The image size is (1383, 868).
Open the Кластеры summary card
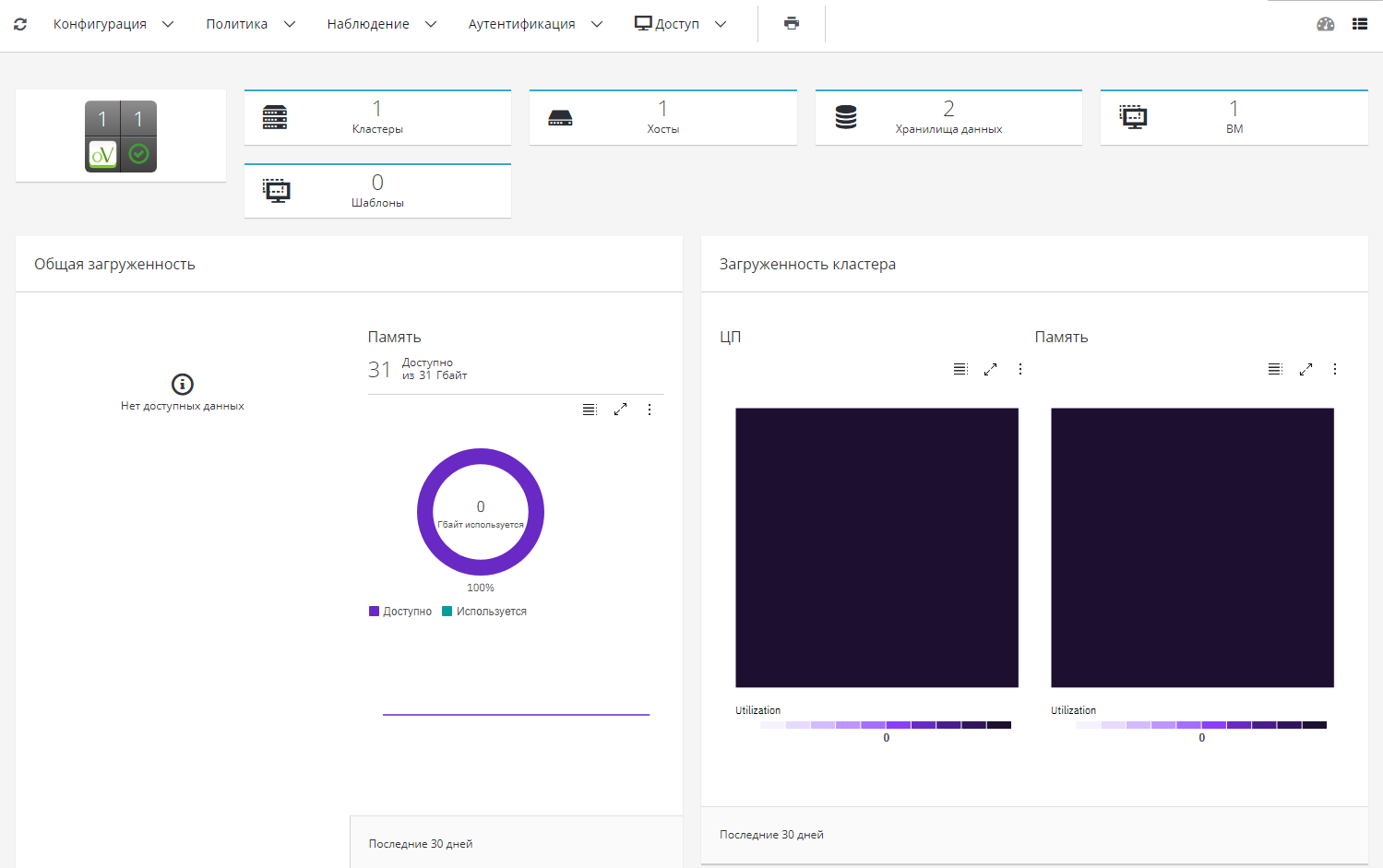(377, 118)
